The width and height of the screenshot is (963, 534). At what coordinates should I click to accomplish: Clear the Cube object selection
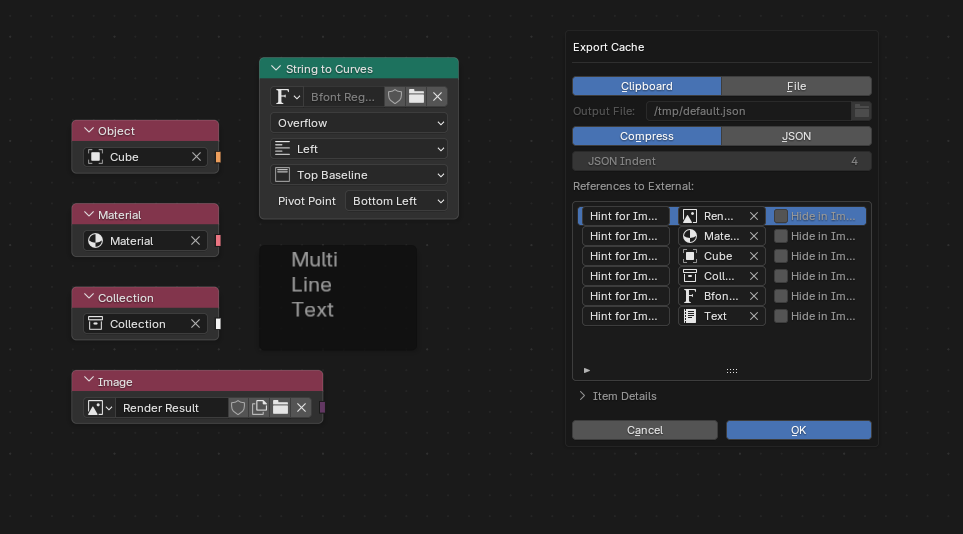click(197, 157)
